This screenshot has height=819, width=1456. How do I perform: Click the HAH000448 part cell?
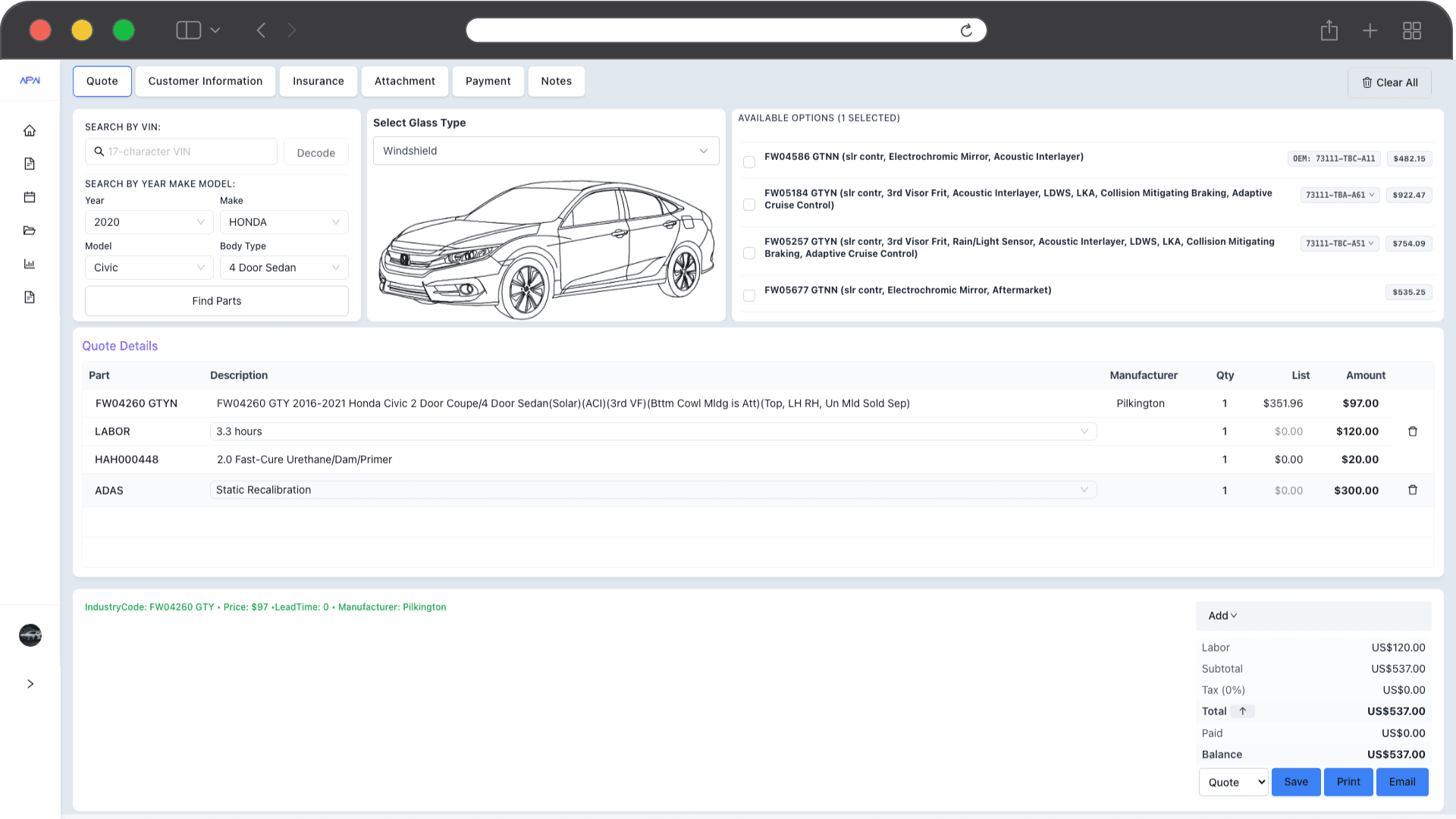[x=127, y=460]
